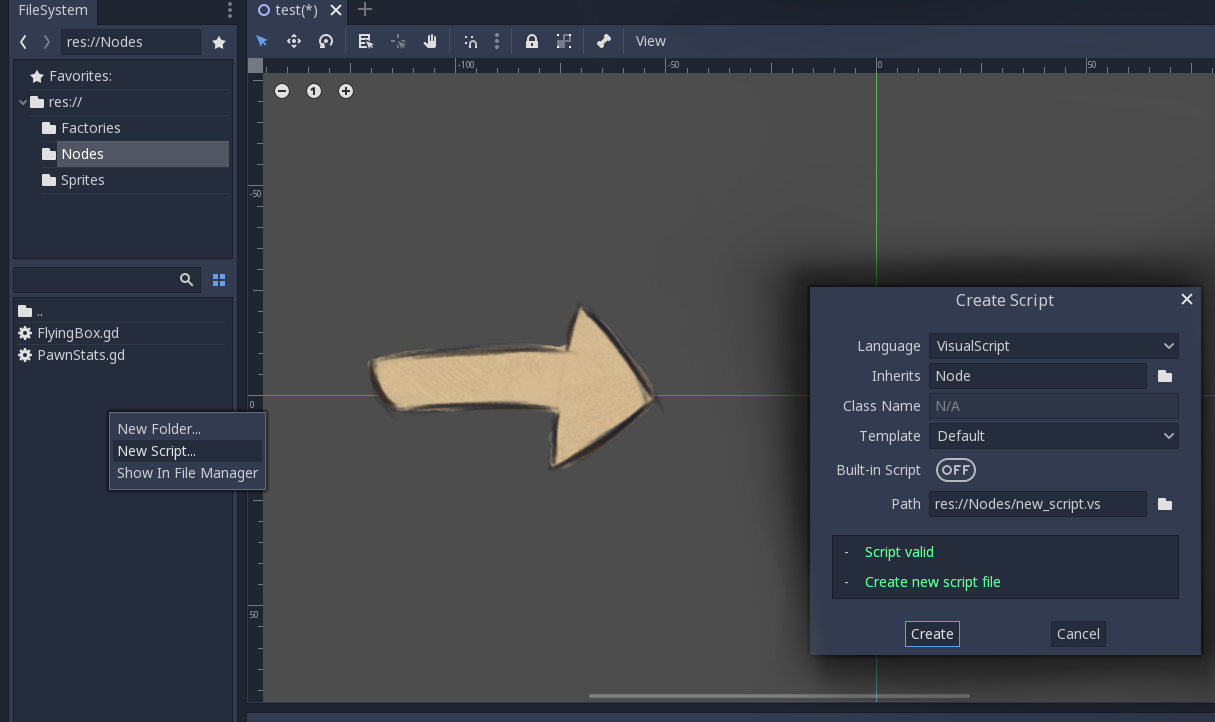Toggle smart snapping
This screenshot has height=722, width=1215.
tap(471, 41)
